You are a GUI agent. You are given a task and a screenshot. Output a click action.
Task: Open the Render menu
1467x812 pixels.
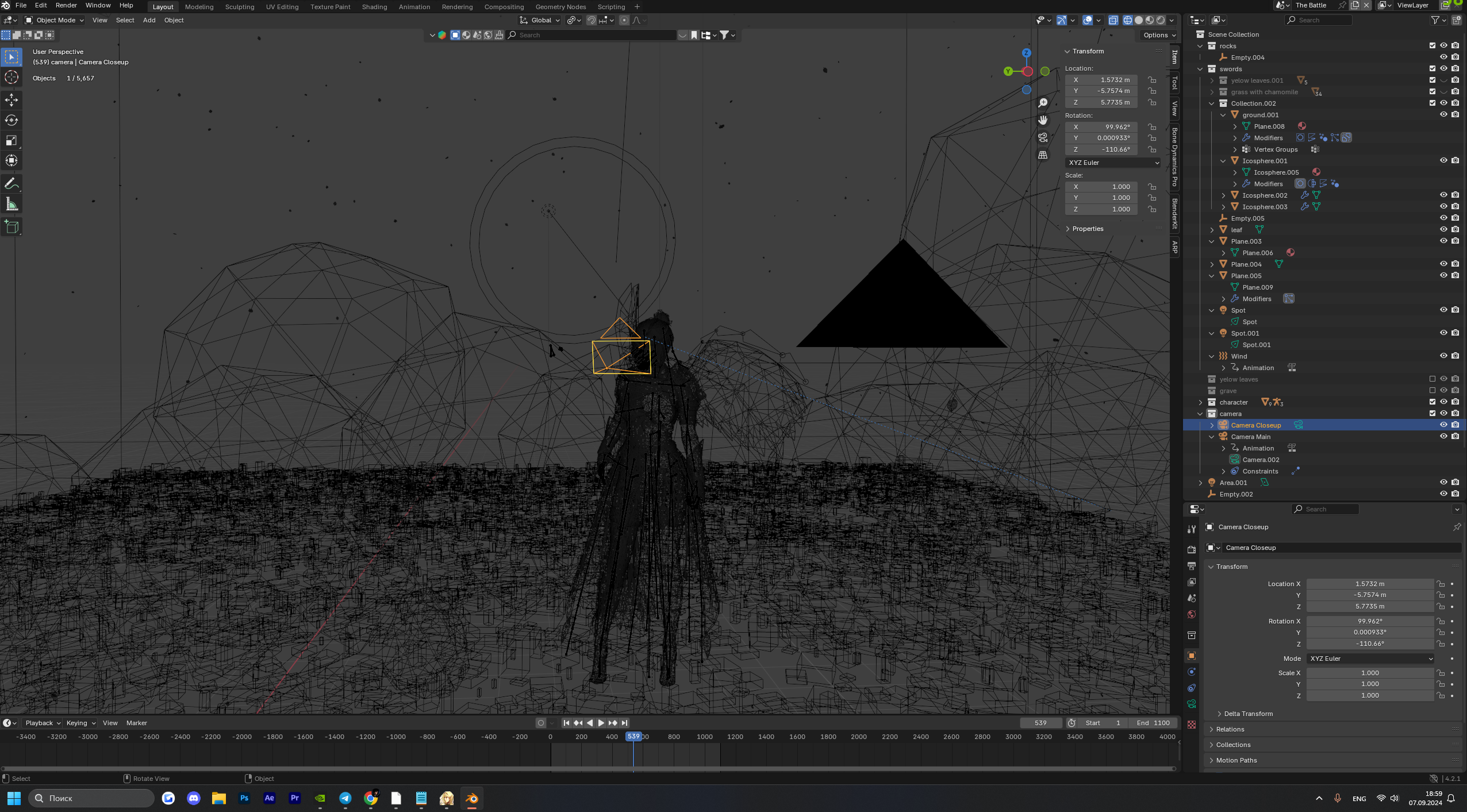66,5
